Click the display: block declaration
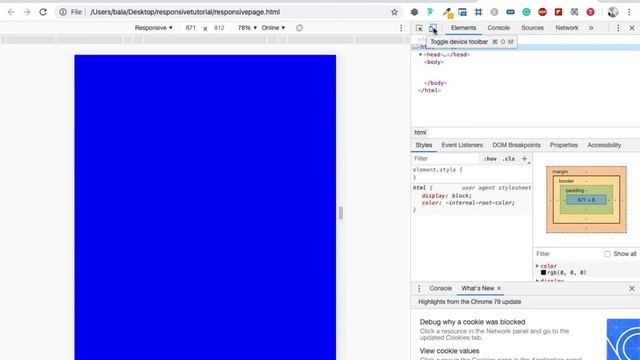 point(447,196)
